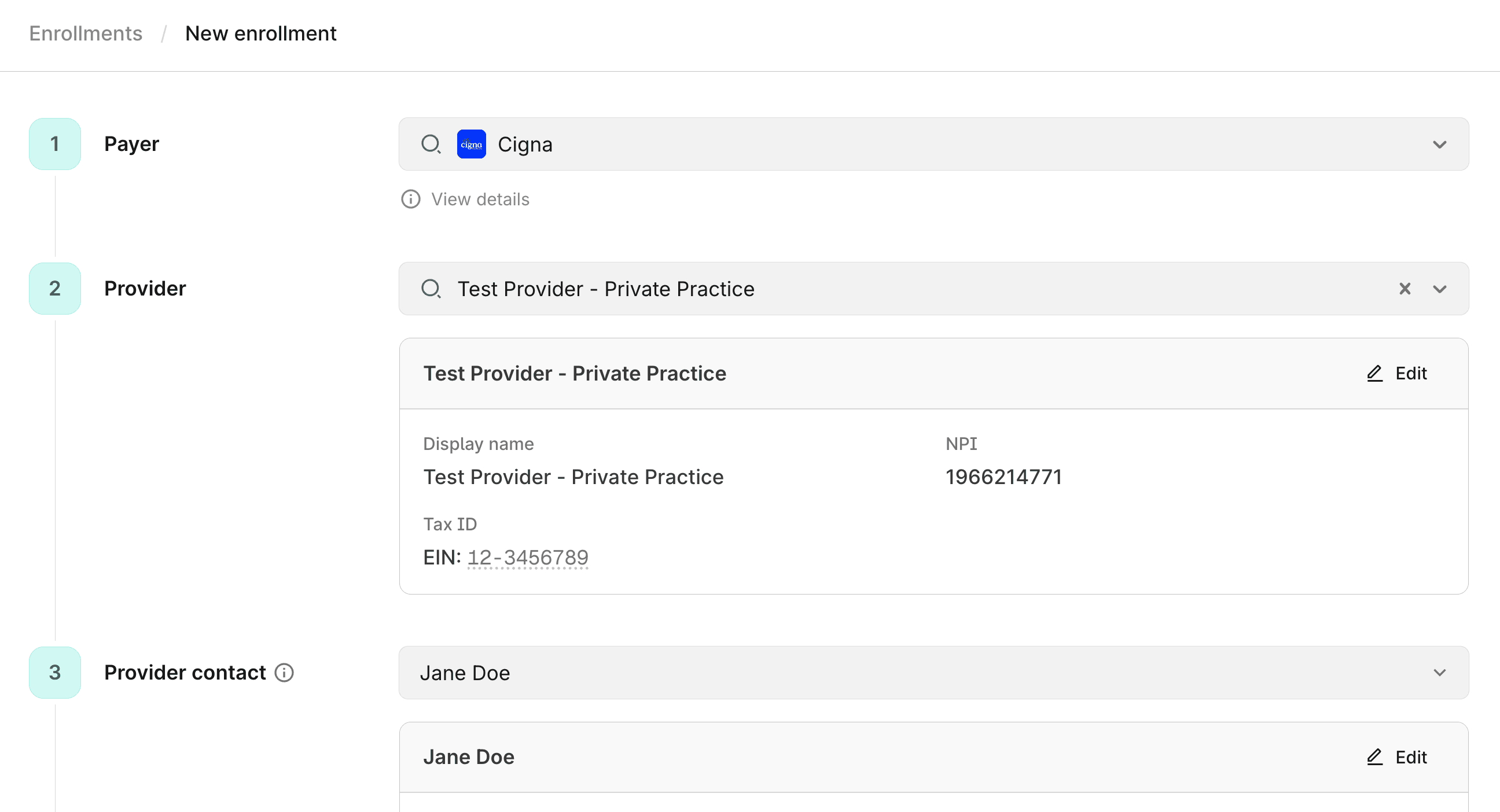This screenshot has width=1500, height=812.
Task: Click the search icon in the Provider field
Action: pyautogui.click(x=432, y=288)
